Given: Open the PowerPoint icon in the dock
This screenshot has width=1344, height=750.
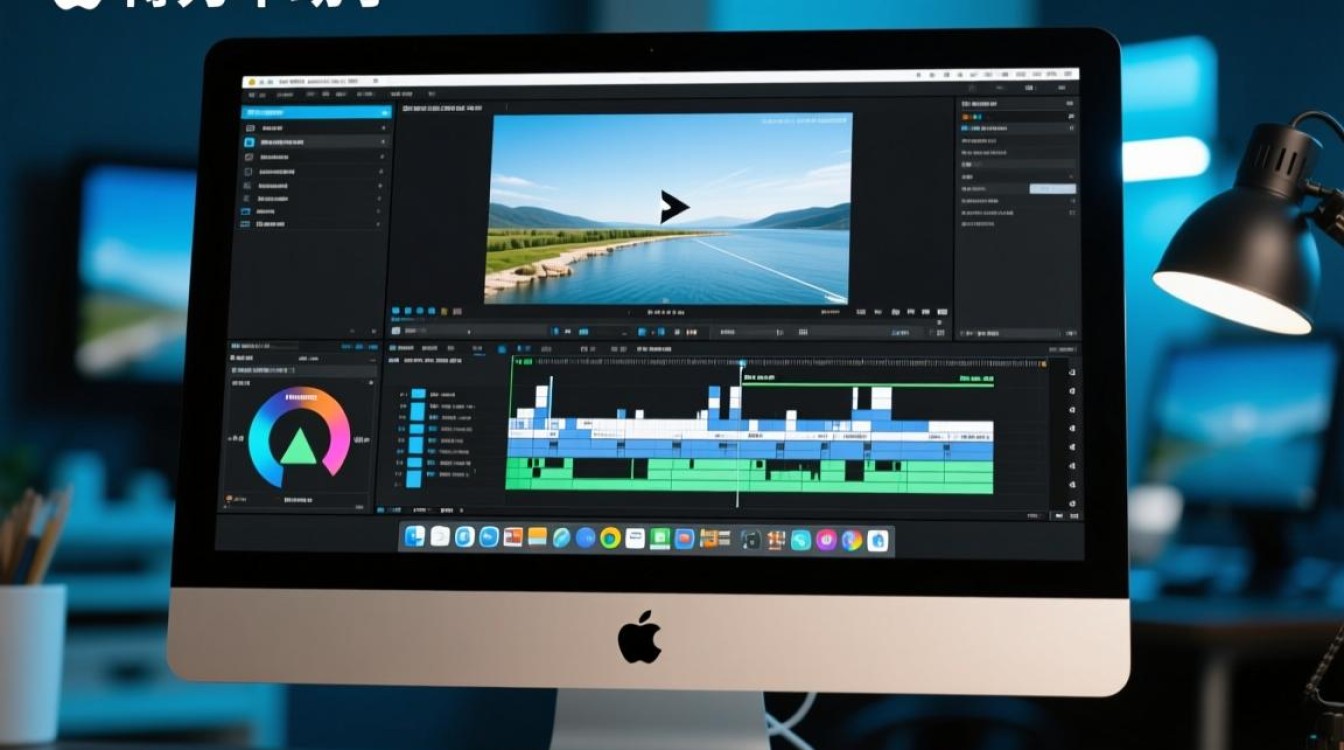Looking at the screenshot, I should [513, 538].
